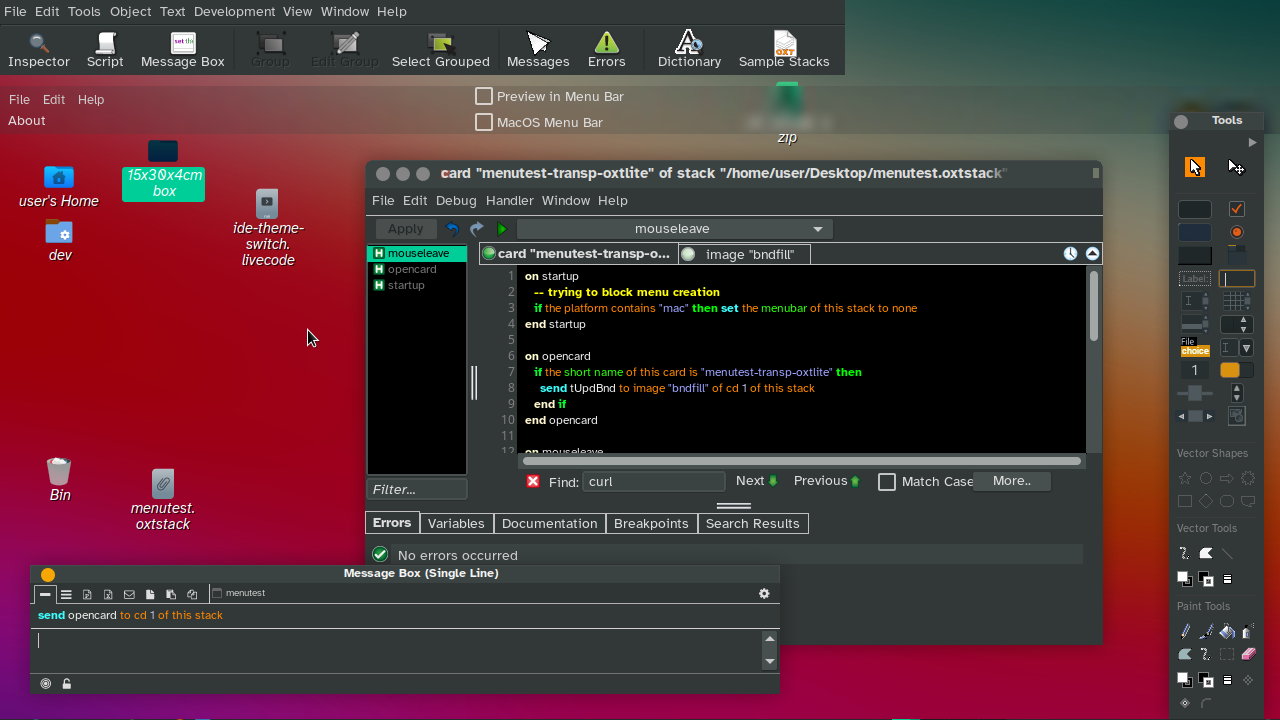Select the Edit (pointer) tool in Tools palette
Image resolution: width=1280 pixels, height=720 pixels.
click(x=1236, y=167)
